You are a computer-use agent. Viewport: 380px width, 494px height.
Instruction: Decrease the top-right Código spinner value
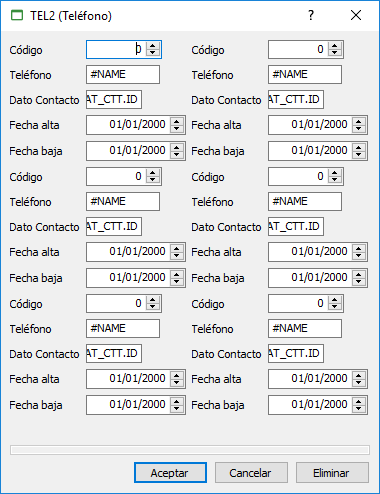pyautogui.click(x=335, y=53)
